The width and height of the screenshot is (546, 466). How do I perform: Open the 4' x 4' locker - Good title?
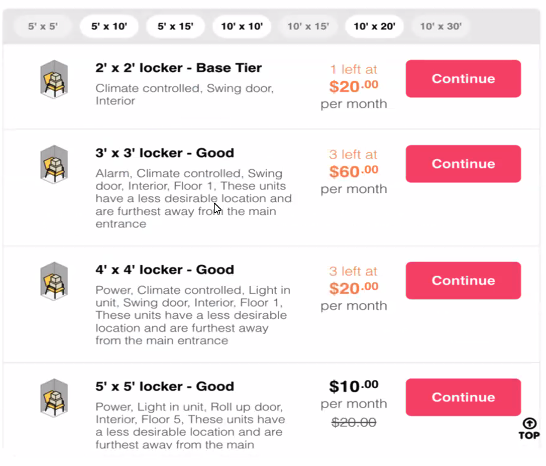[x=165, y=270]
